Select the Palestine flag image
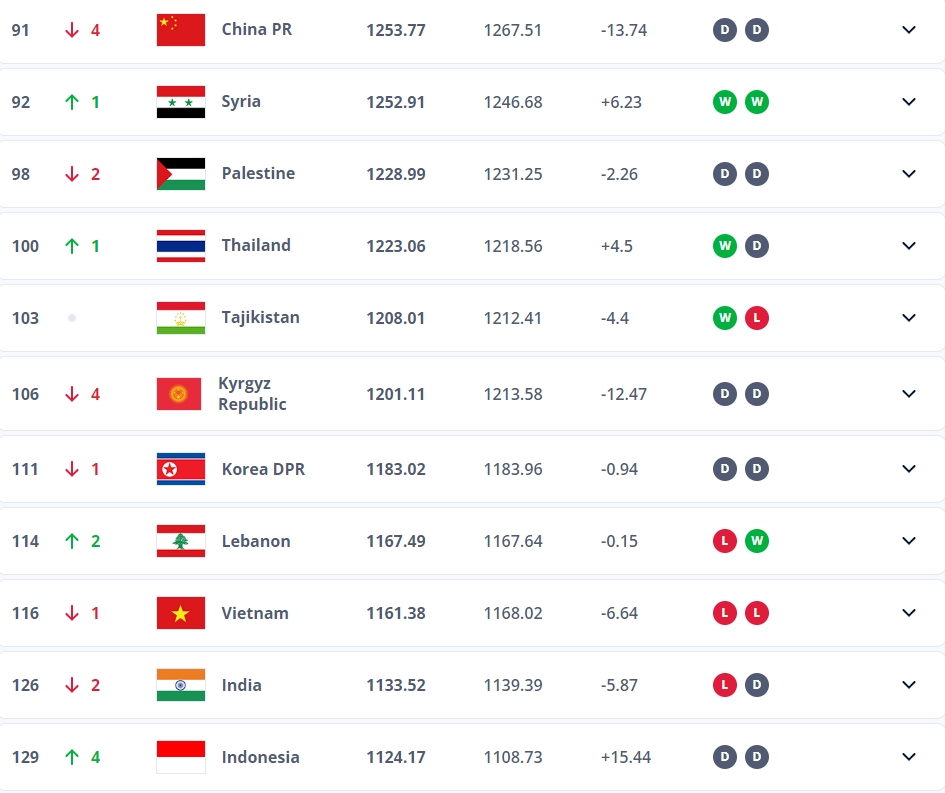The width and height of the screenshot is (945, 793). (x=181, y=174)
